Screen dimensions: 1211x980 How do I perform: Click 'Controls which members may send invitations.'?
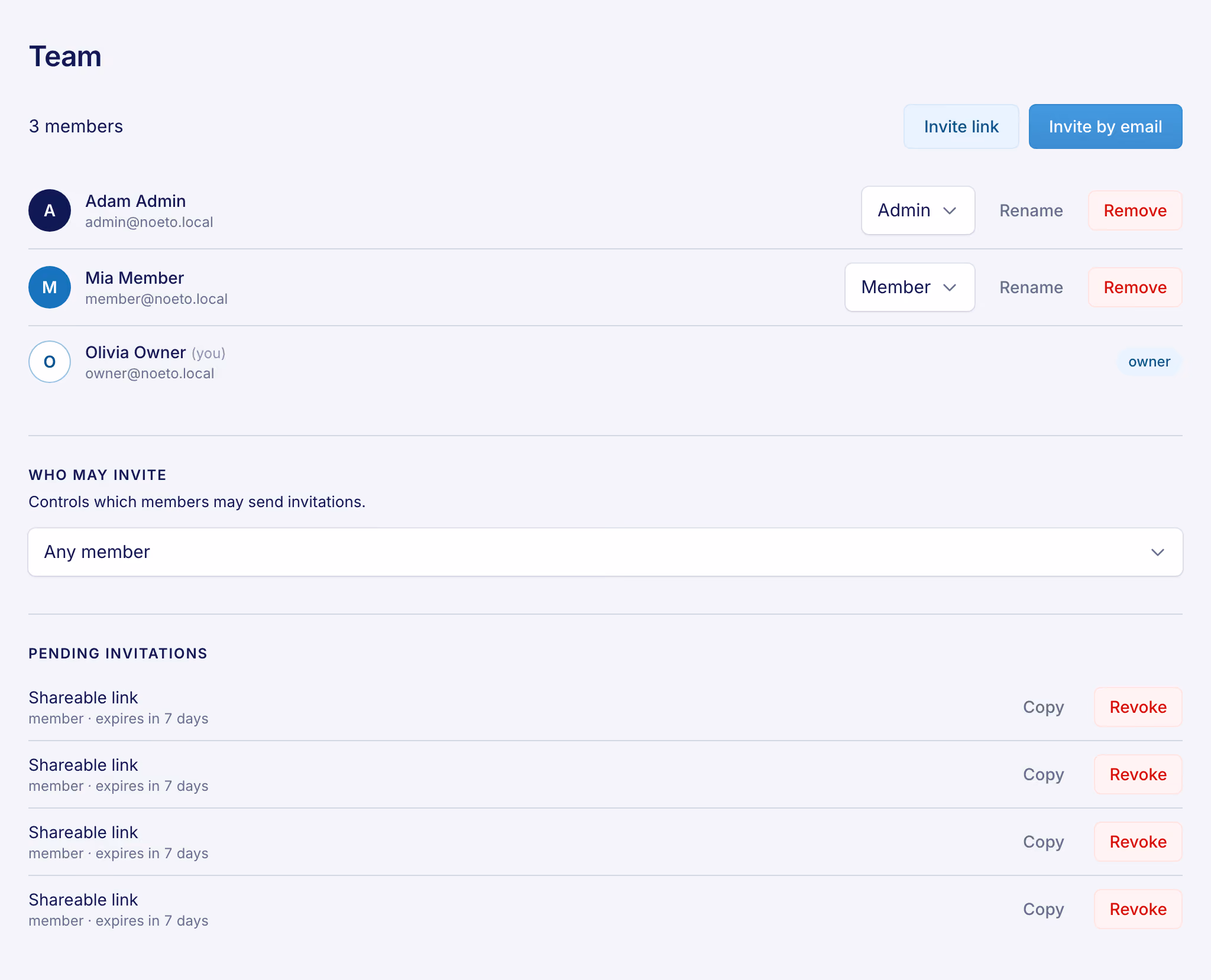click(197, 502)
